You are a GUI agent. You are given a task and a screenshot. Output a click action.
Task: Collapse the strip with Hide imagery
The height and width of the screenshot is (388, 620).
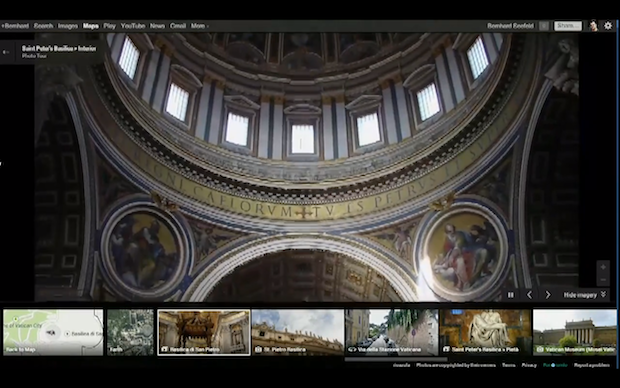pyautogui.click(x=585, y=295)
